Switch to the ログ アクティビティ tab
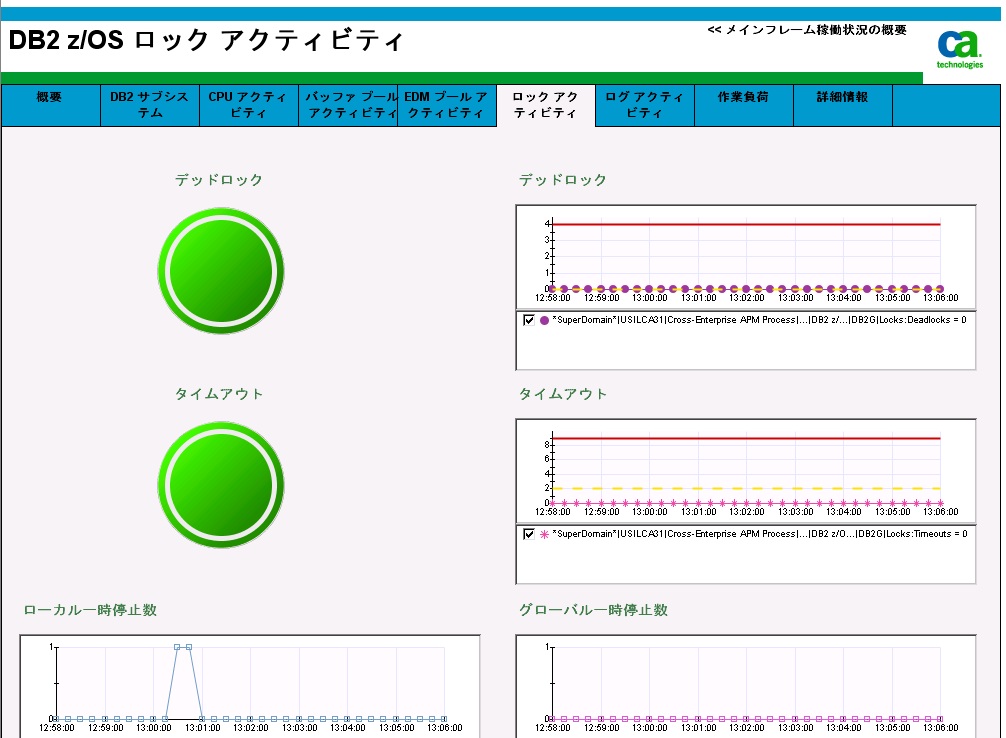Image resolution: width=1006 pixels, height=738 pixels. 644,104
